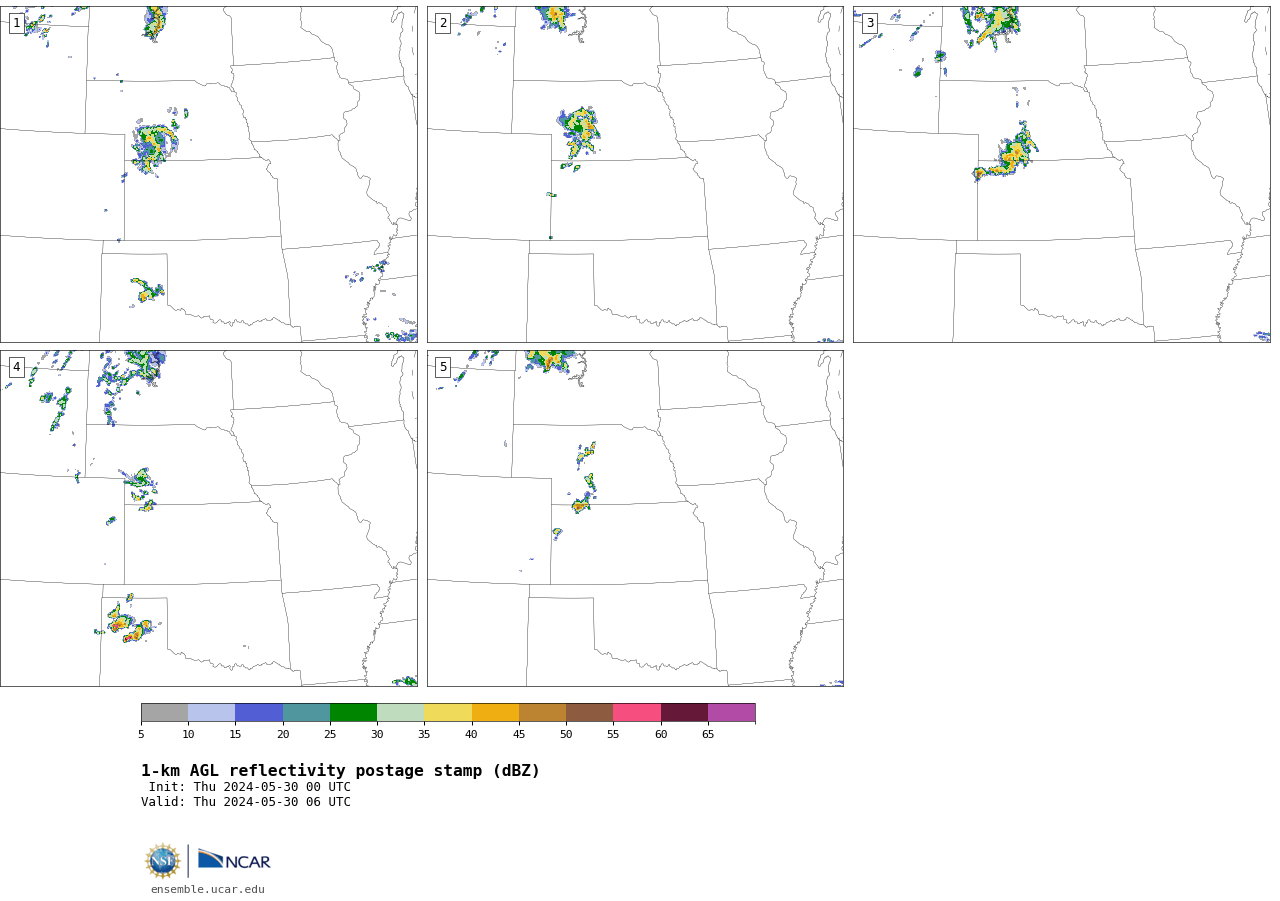Click the light blue 10-15 dBZ swatch
Viewport: 1280px width, 901px height.
[x=212, y=713]
